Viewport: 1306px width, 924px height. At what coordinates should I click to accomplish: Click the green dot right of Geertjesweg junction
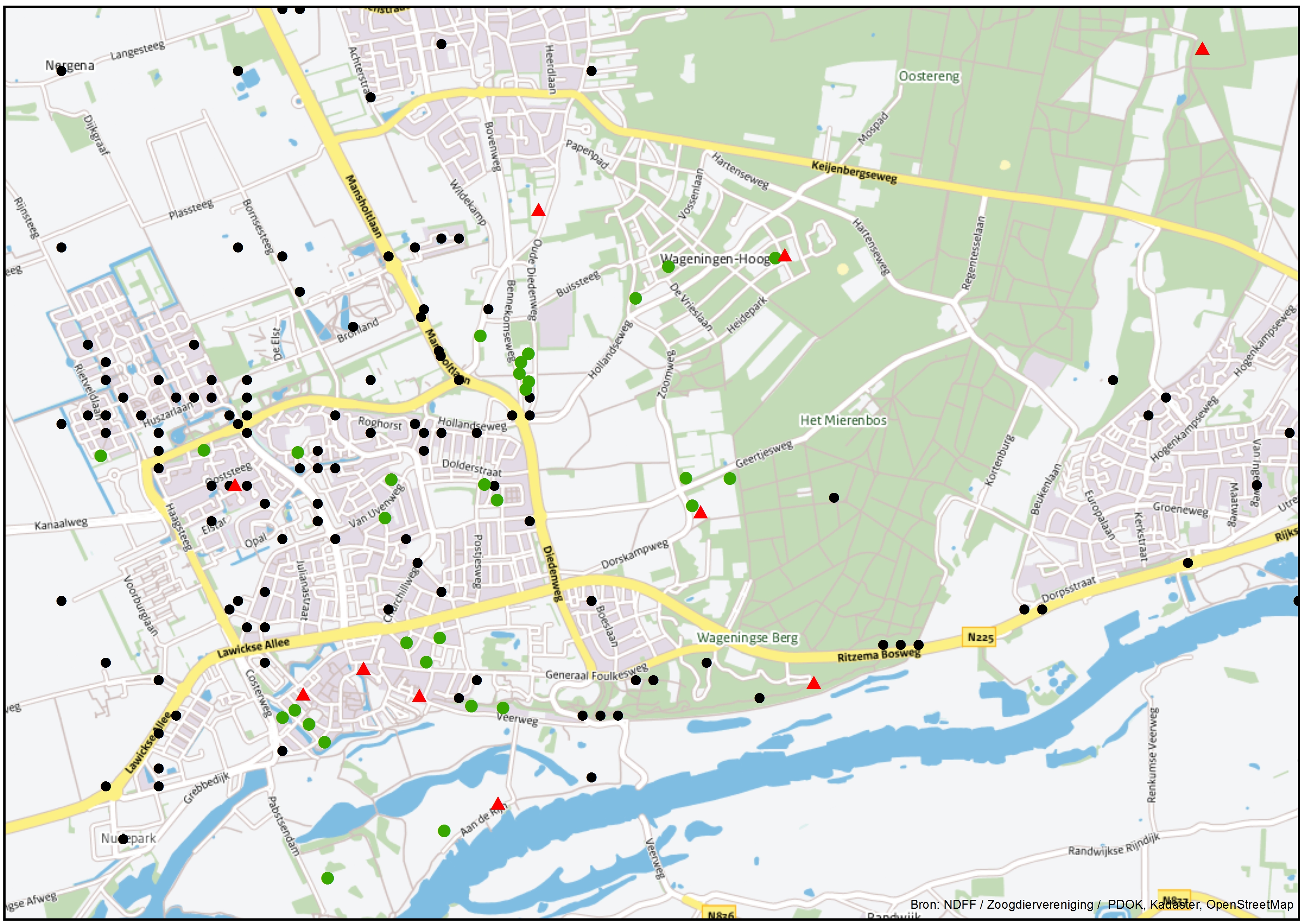pos(730,479)
